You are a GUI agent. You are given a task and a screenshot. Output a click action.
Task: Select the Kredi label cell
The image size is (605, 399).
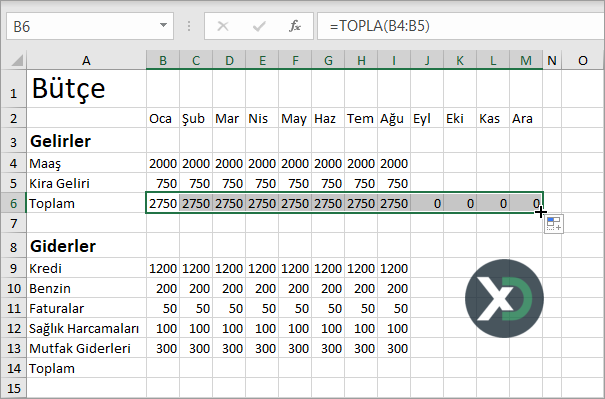coord(86,268)
